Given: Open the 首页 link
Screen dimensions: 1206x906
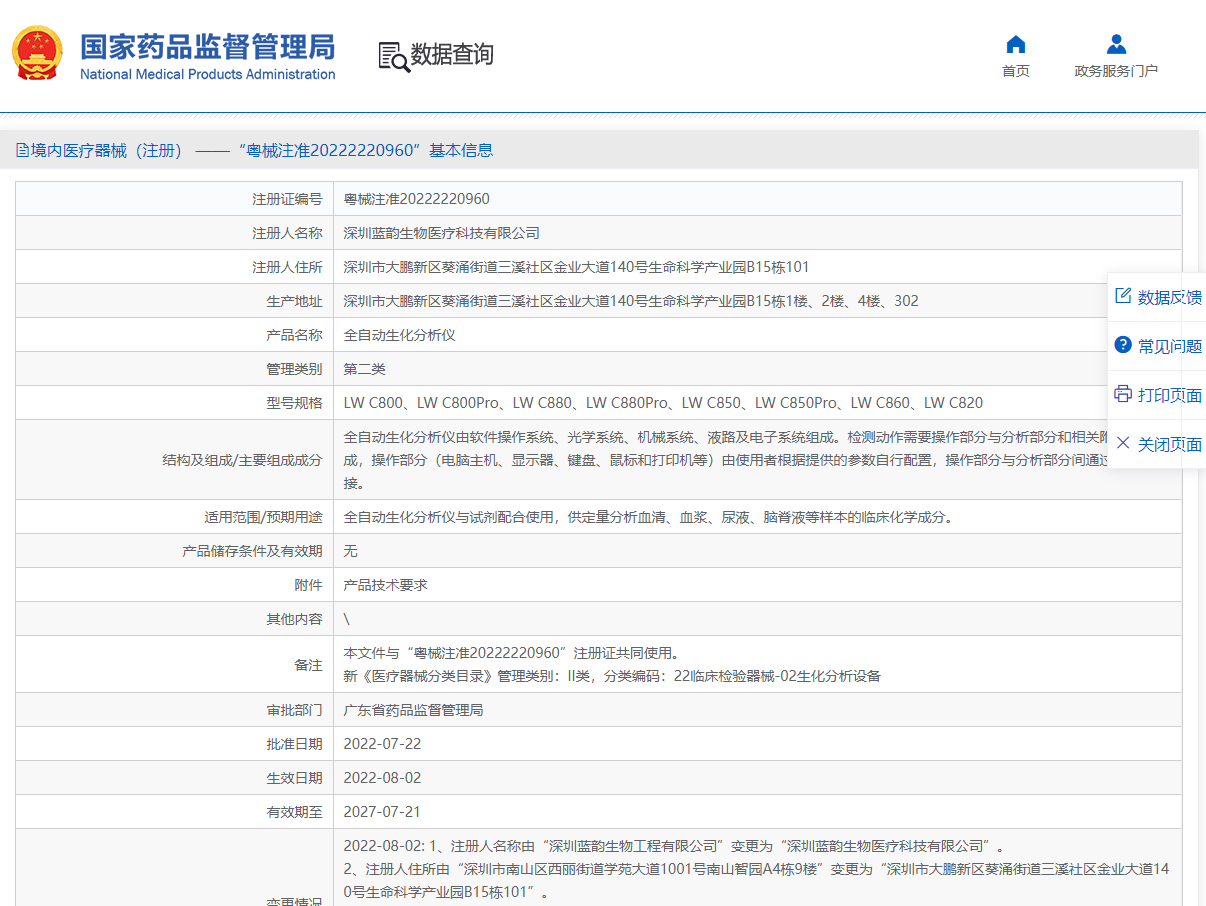Looking at the screenshot, I should point(1016,71).
